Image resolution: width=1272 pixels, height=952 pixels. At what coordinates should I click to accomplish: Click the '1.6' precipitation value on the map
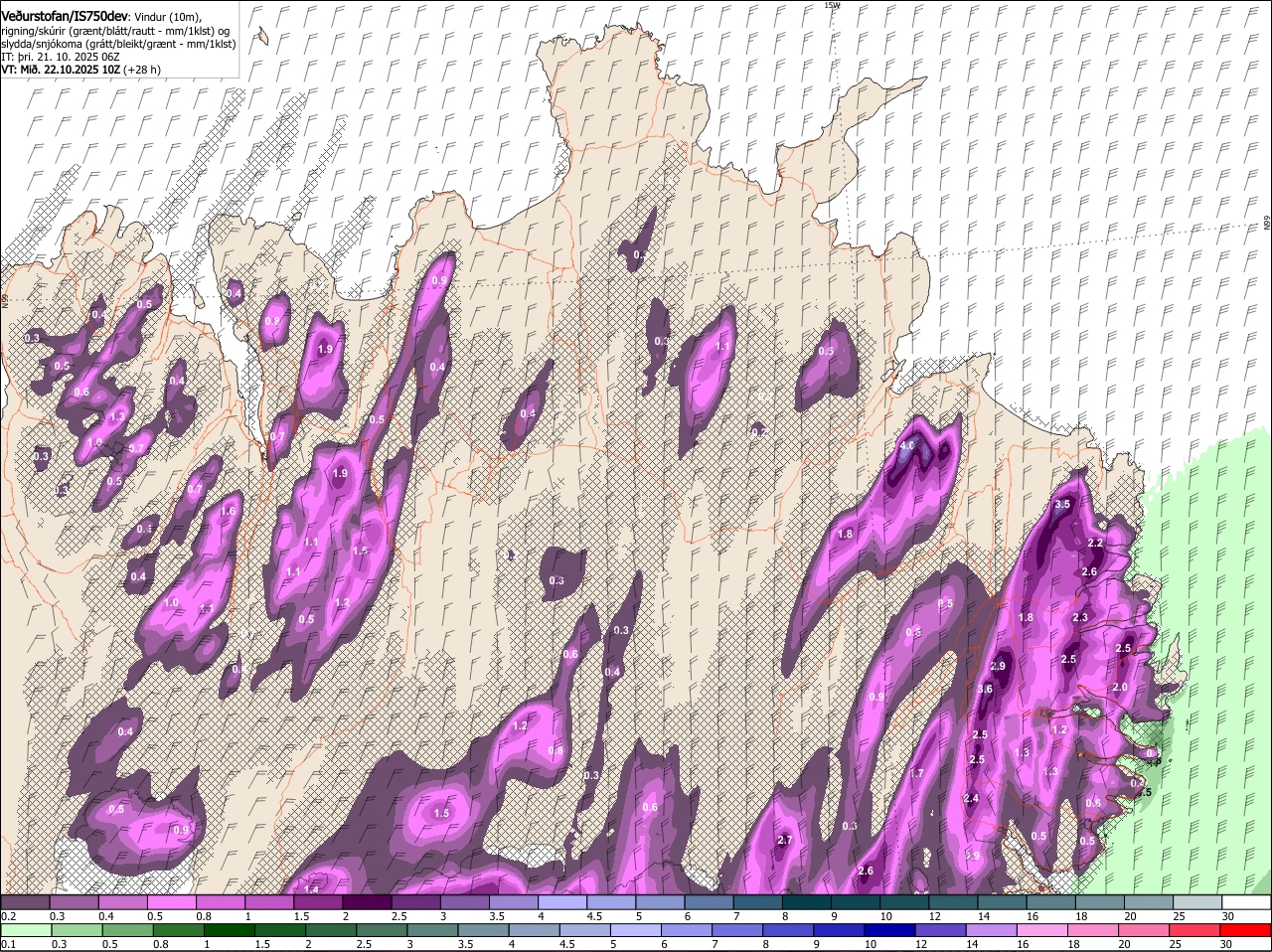point(228,512)
